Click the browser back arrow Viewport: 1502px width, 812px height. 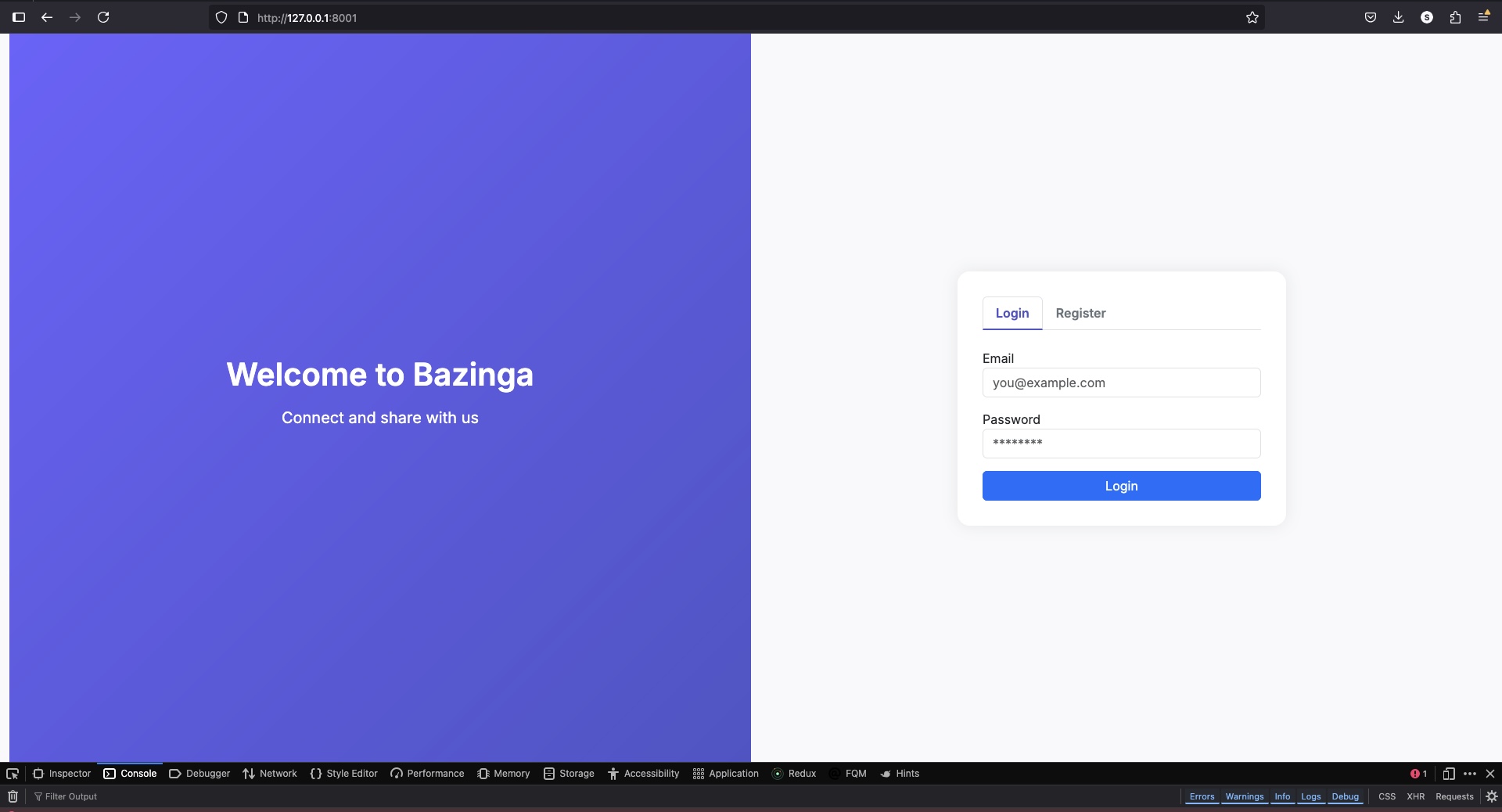[47, 17]
